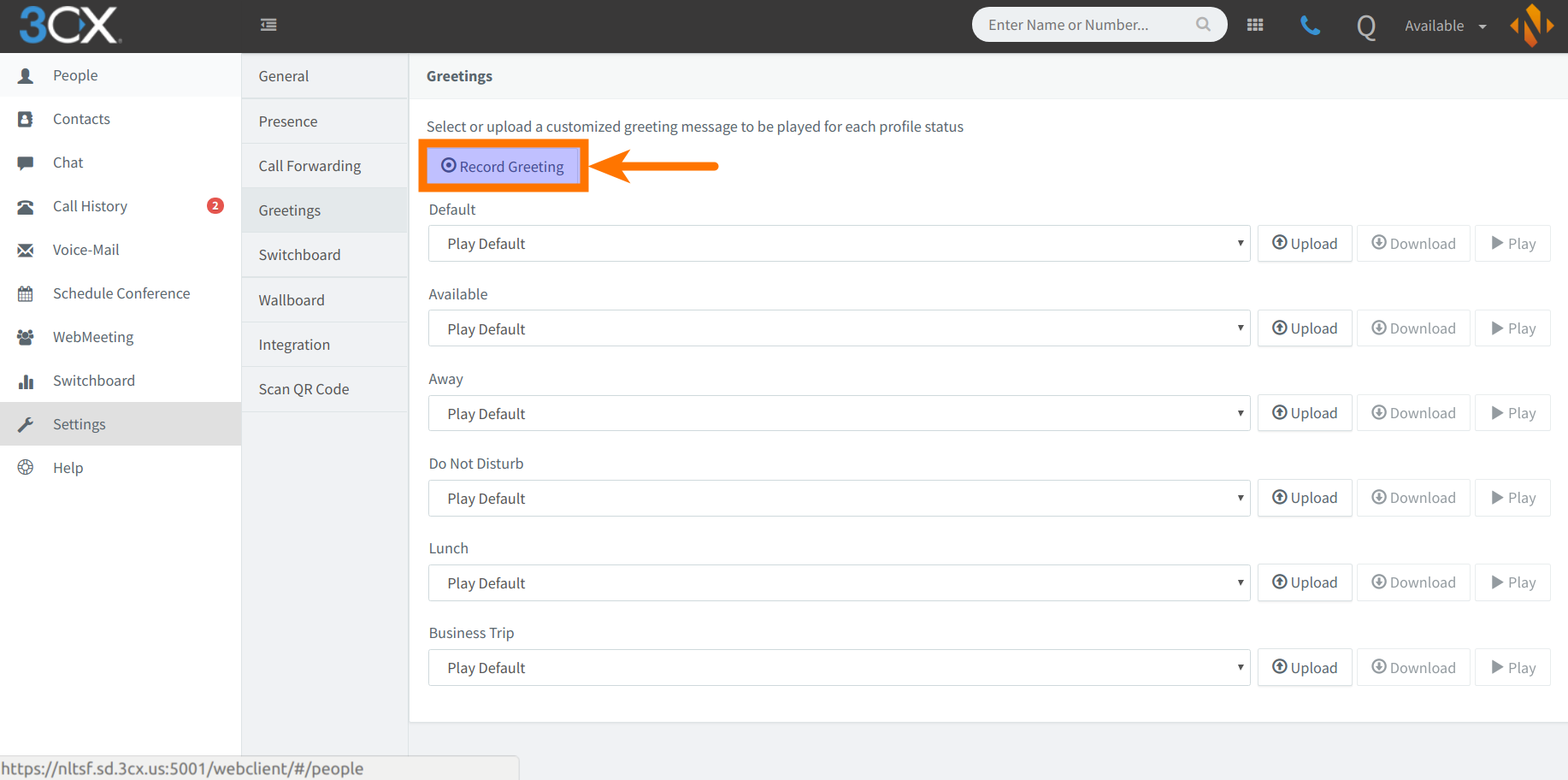The image size is (1568, 780).
Task: Click the Call History badge showing 2
Action: tap(215, 205)
